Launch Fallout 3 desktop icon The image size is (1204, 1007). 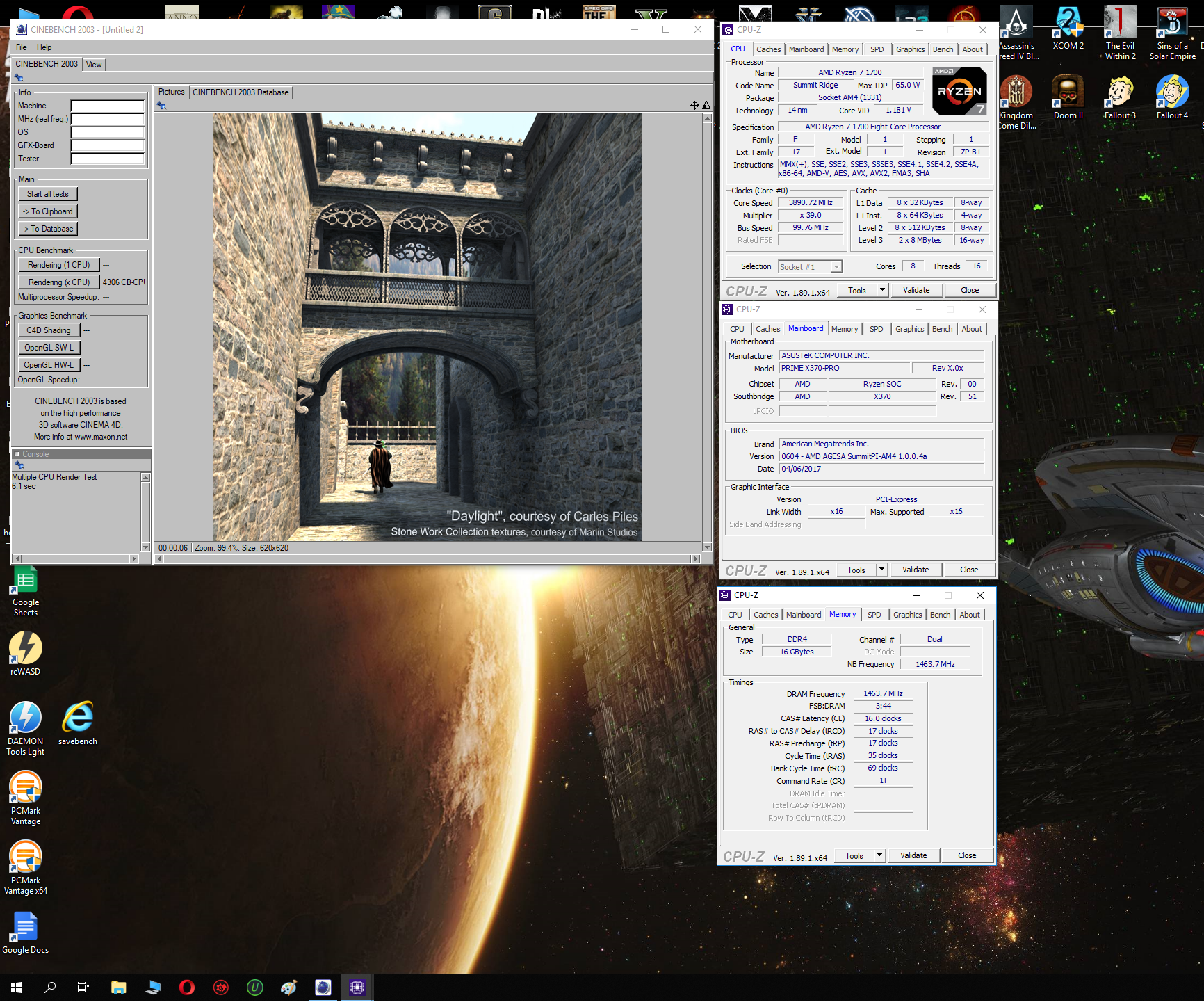1120,97
